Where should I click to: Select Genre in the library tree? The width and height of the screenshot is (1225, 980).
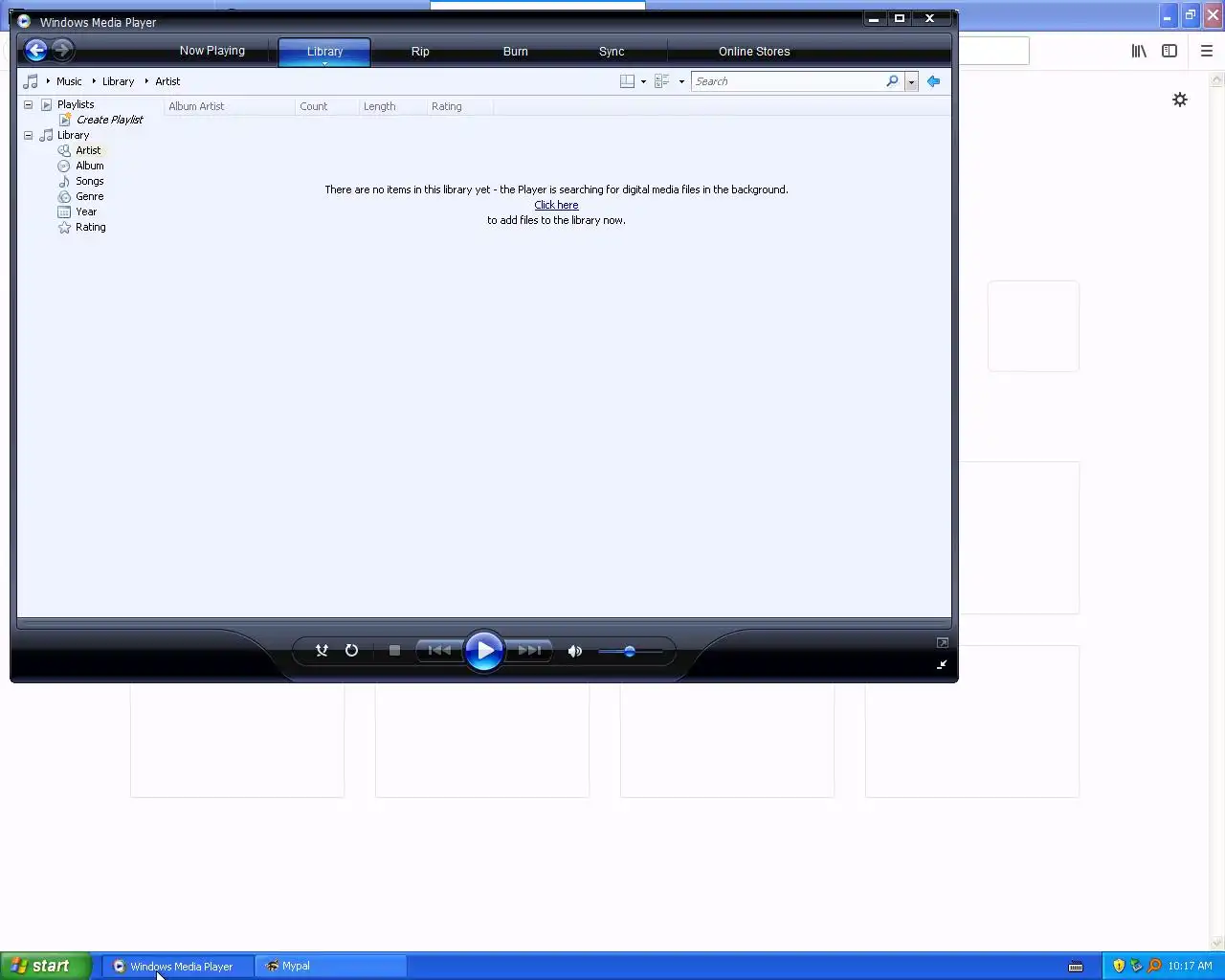pyautogui.click(x=90, y=196)
